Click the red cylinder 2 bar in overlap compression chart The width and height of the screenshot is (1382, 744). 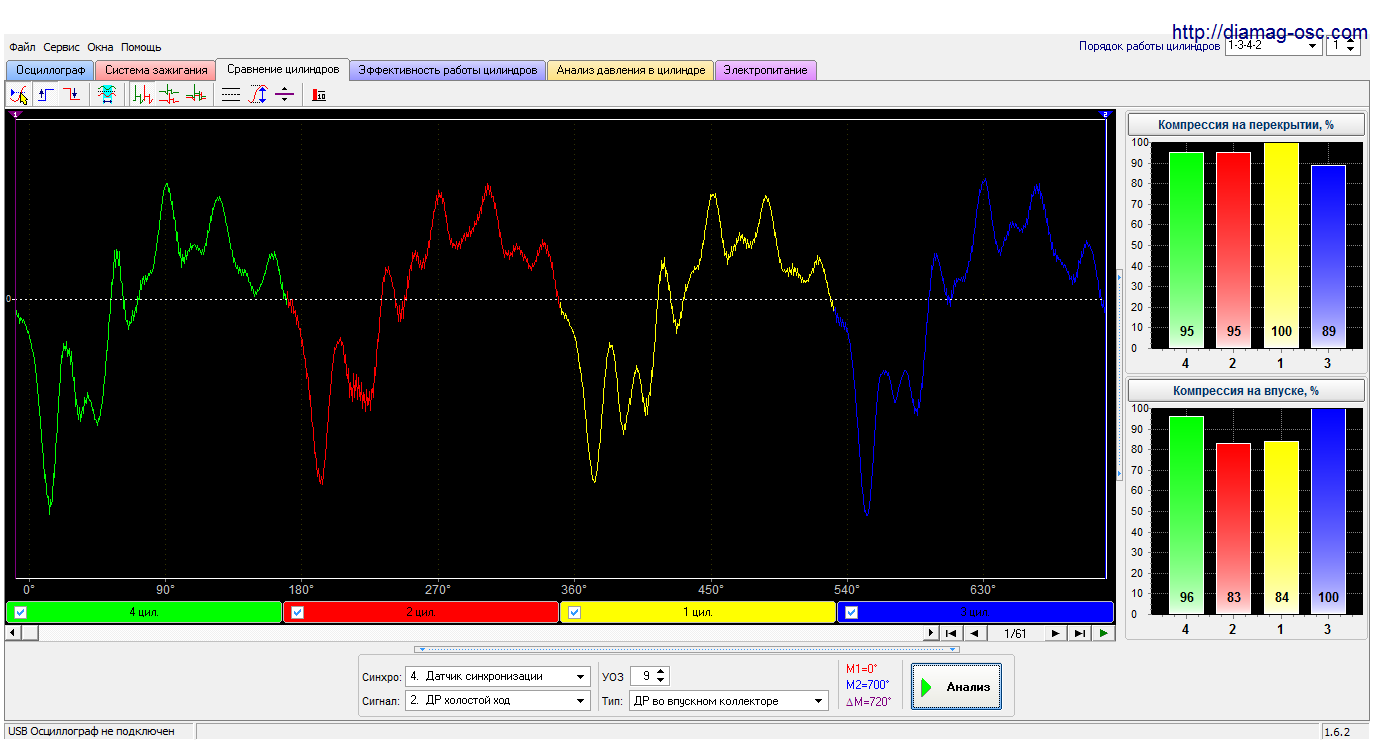click(1234, 250)
